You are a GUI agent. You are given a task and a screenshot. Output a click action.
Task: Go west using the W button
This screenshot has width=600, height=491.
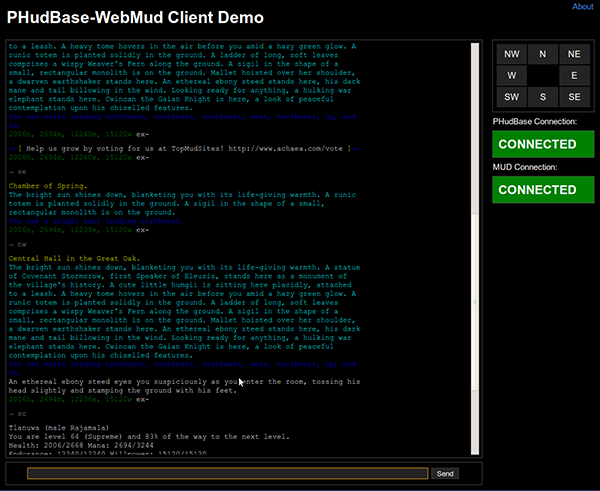pos(511,75)
